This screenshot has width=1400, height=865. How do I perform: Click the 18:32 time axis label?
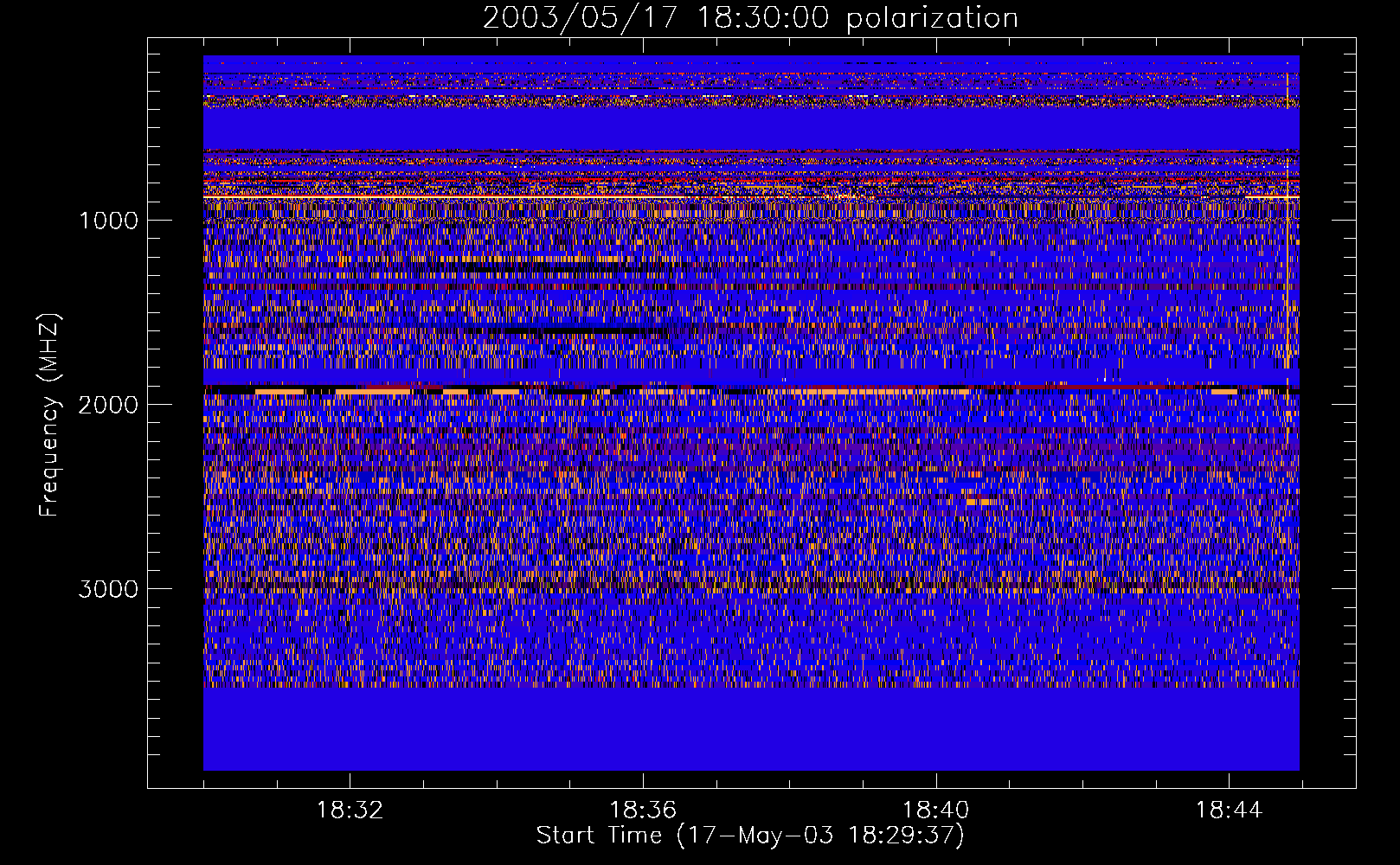point(350,811)
